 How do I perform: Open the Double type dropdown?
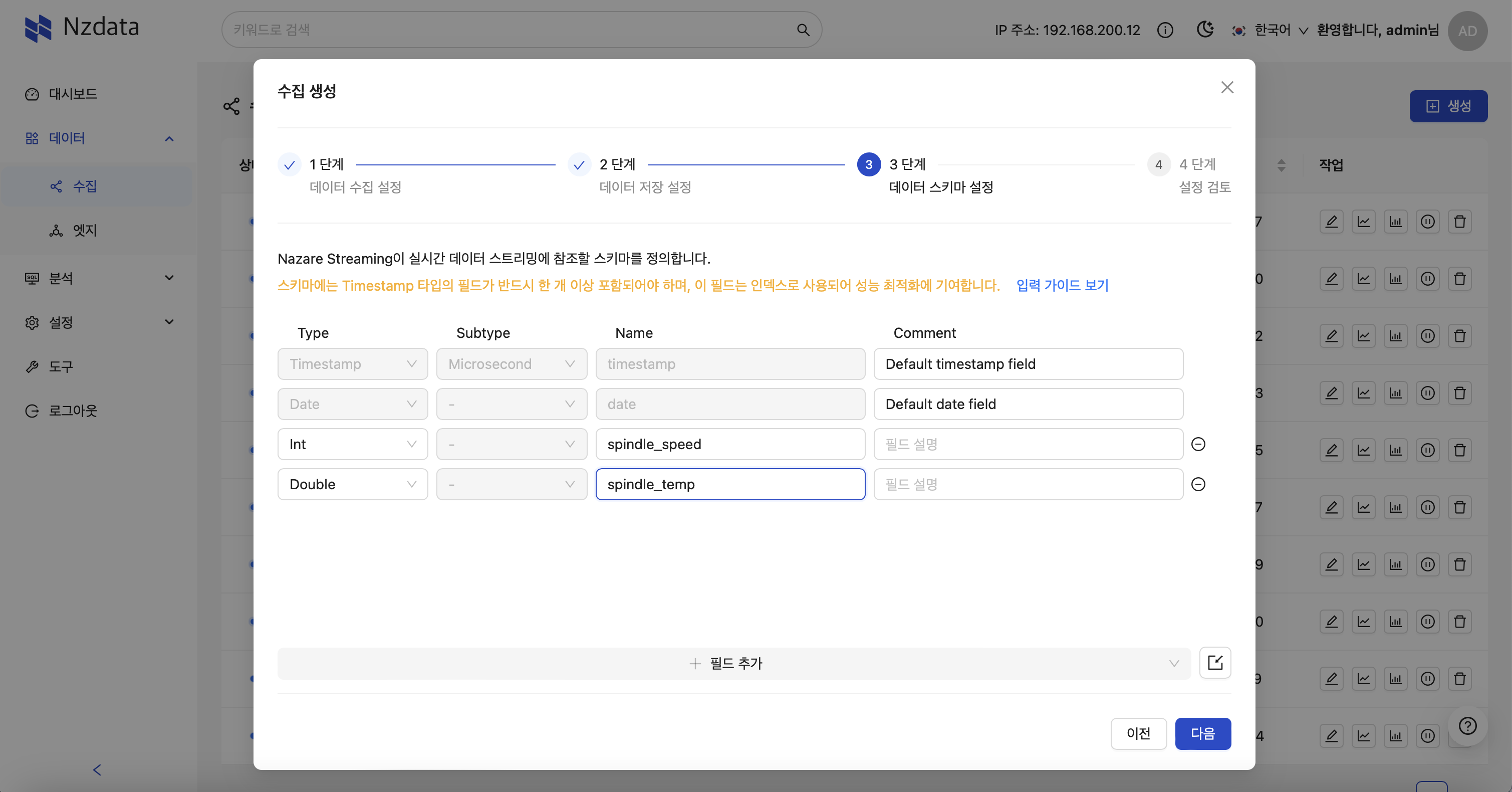[x=353, y=484]
